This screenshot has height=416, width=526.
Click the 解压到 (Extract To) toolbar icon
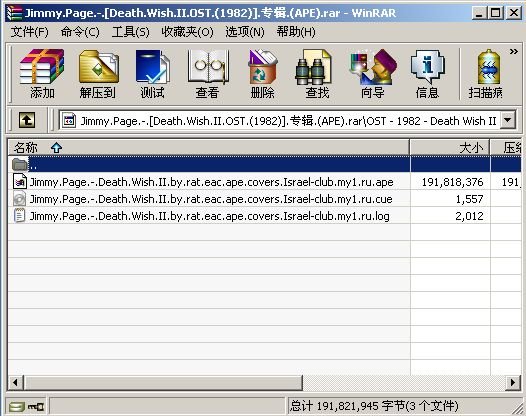click(x=98, y=73)
